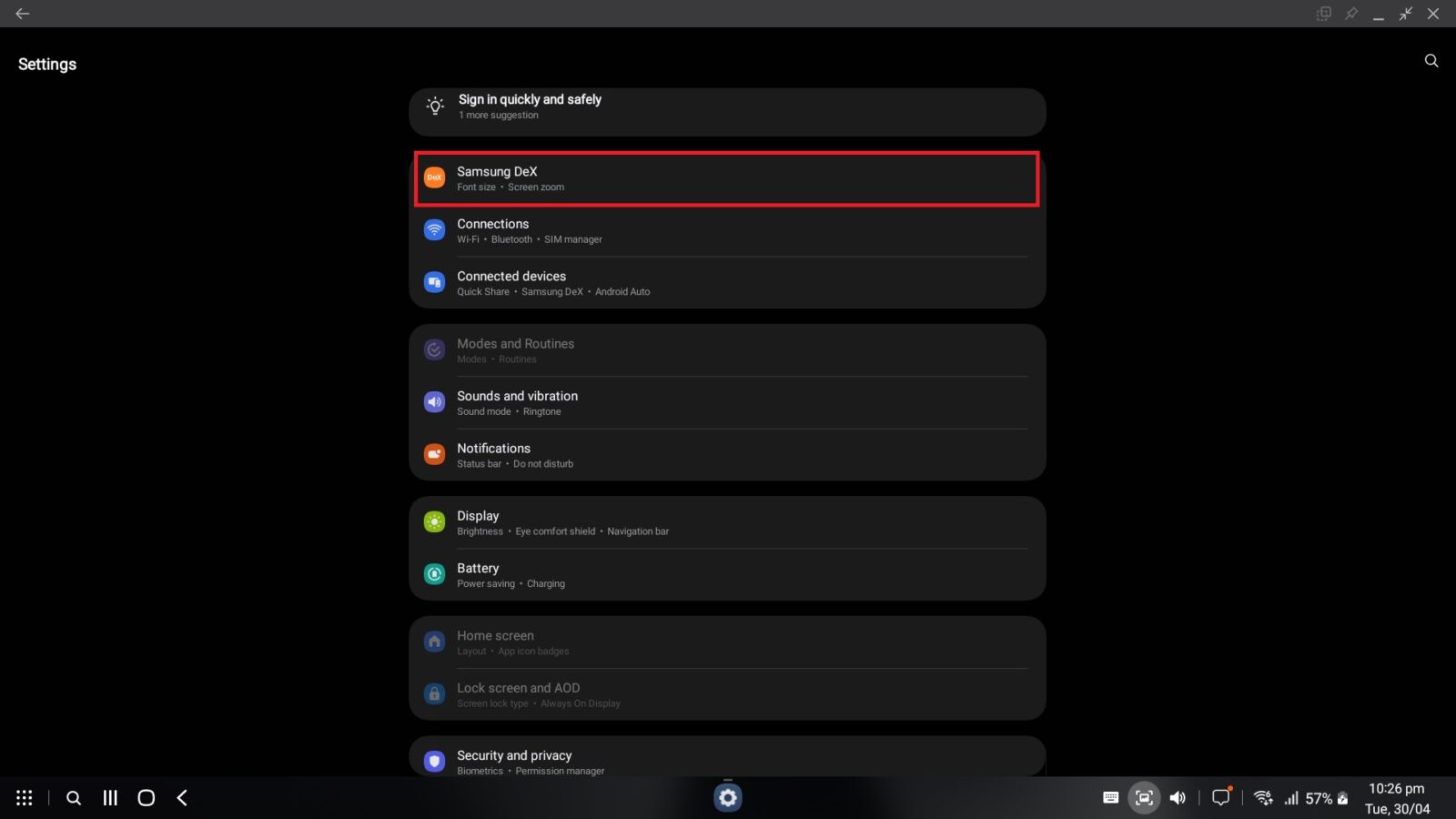
Task: Click the Notifications settings icon
Action: tap(434, 453)
